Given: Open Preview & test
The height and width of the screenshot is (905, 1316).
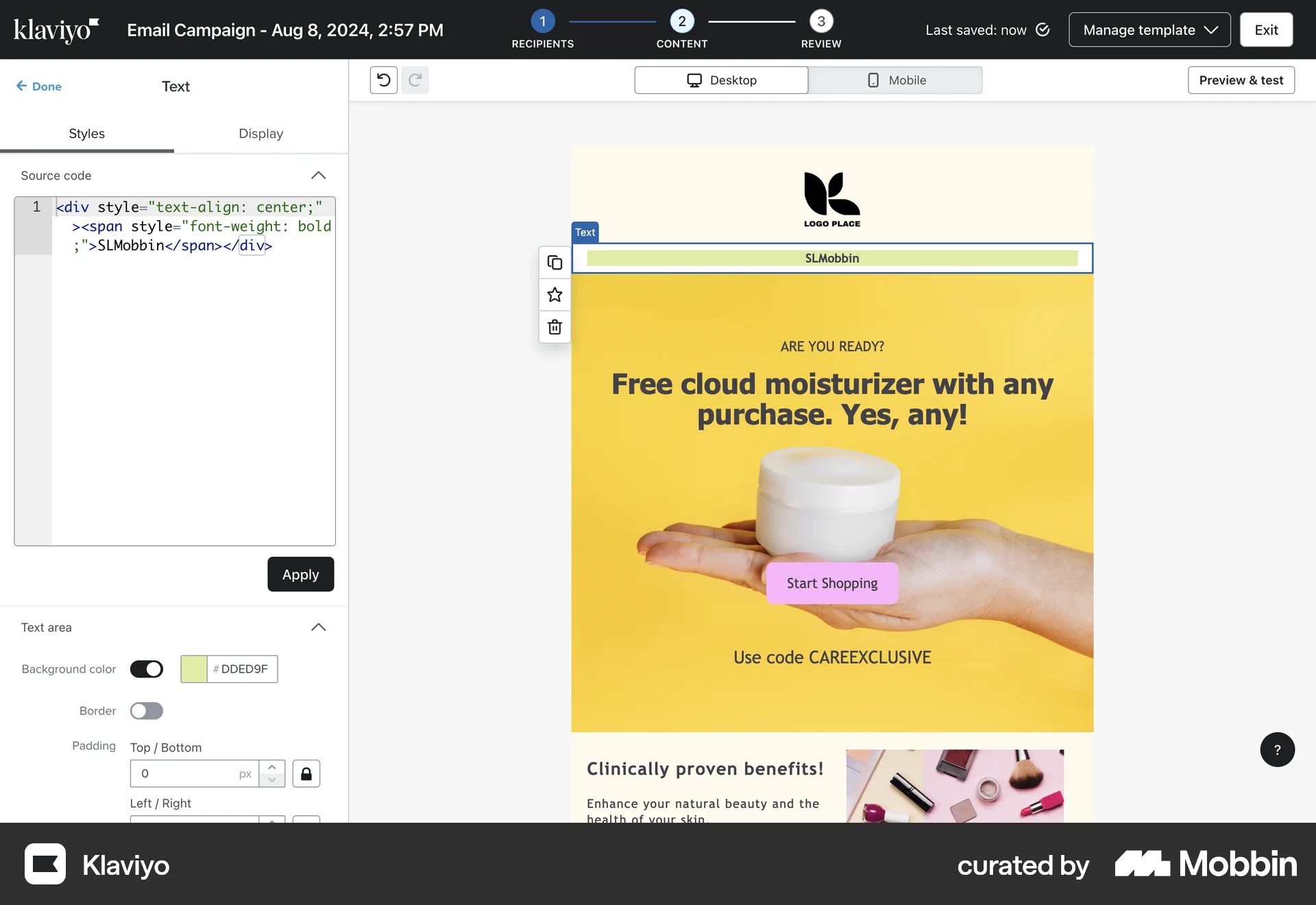Looking at the screenshot, I should pos(1241,80).
